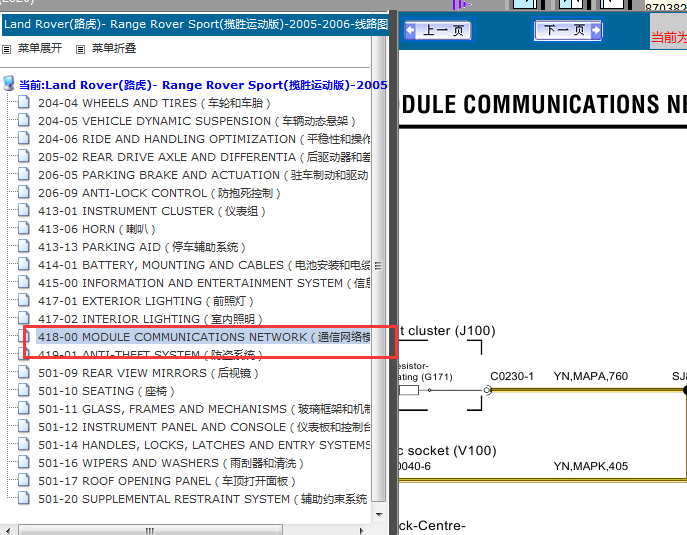Click the tree panel vertical scrollbar thumb
687x535 pixels.
tap(379, 266)
